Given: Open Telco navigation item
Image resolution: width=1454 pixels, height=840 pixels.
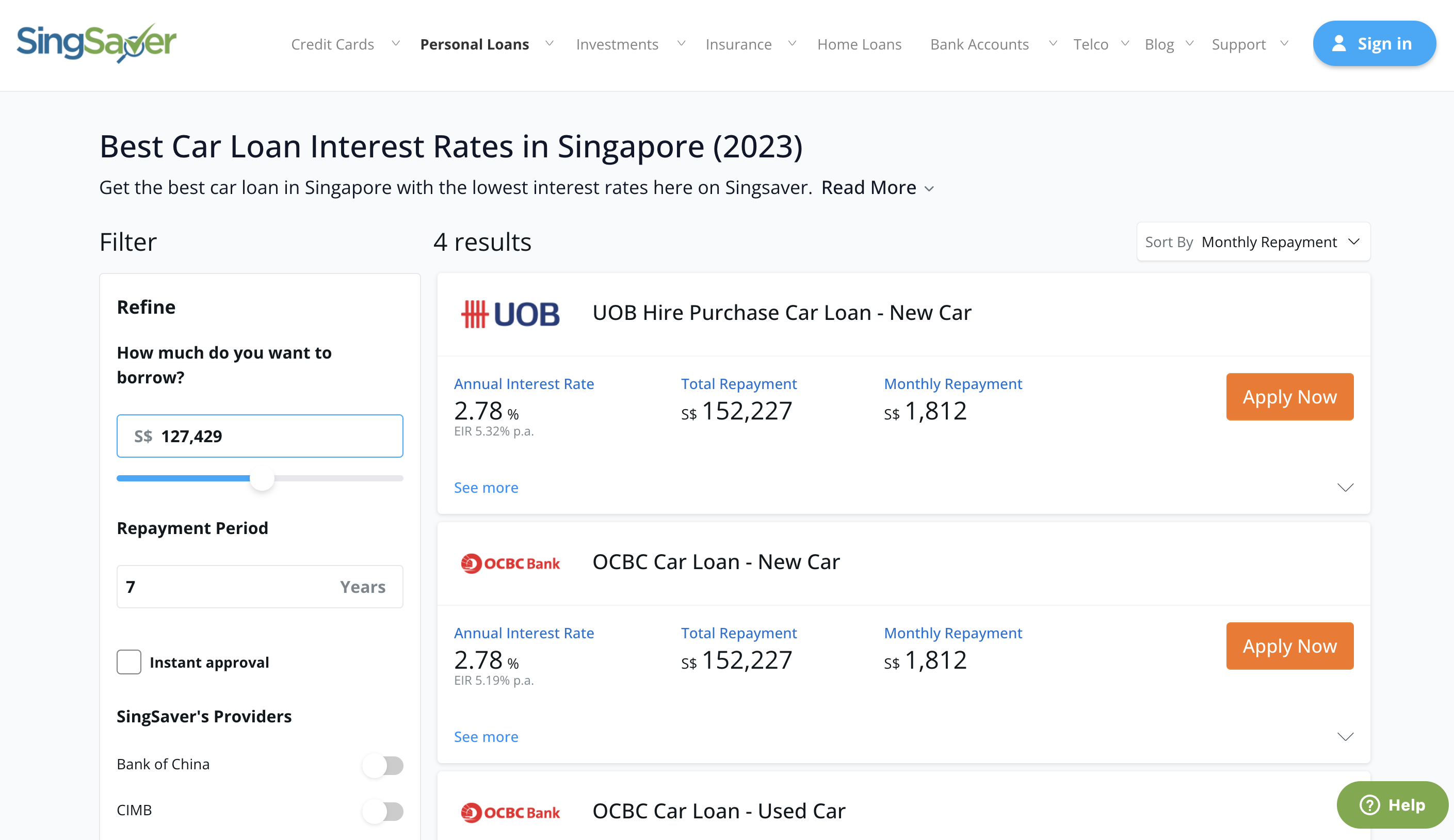Looking at the screenshot, I should point(1091,44).
